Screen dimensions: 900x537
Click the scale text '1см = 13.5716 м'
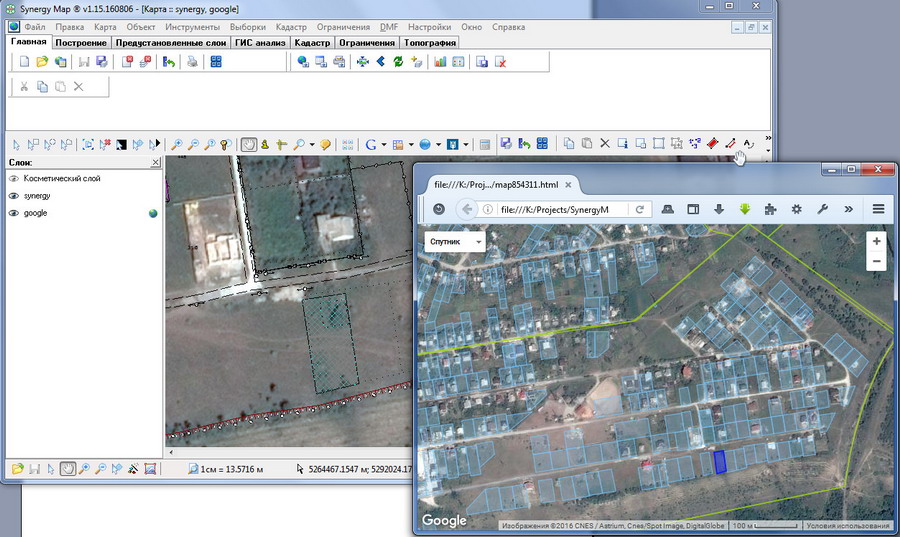click(232, 469)
